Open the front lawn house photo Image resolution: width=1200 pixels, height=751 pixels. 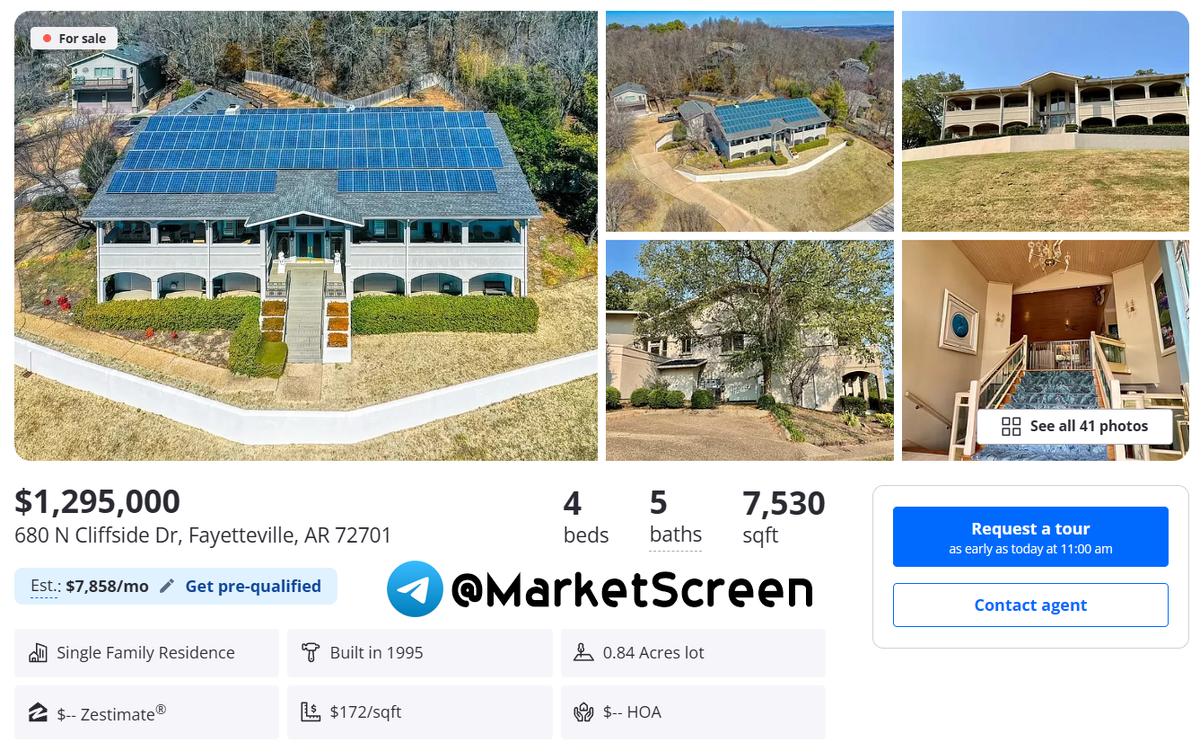pos(1045,121)
